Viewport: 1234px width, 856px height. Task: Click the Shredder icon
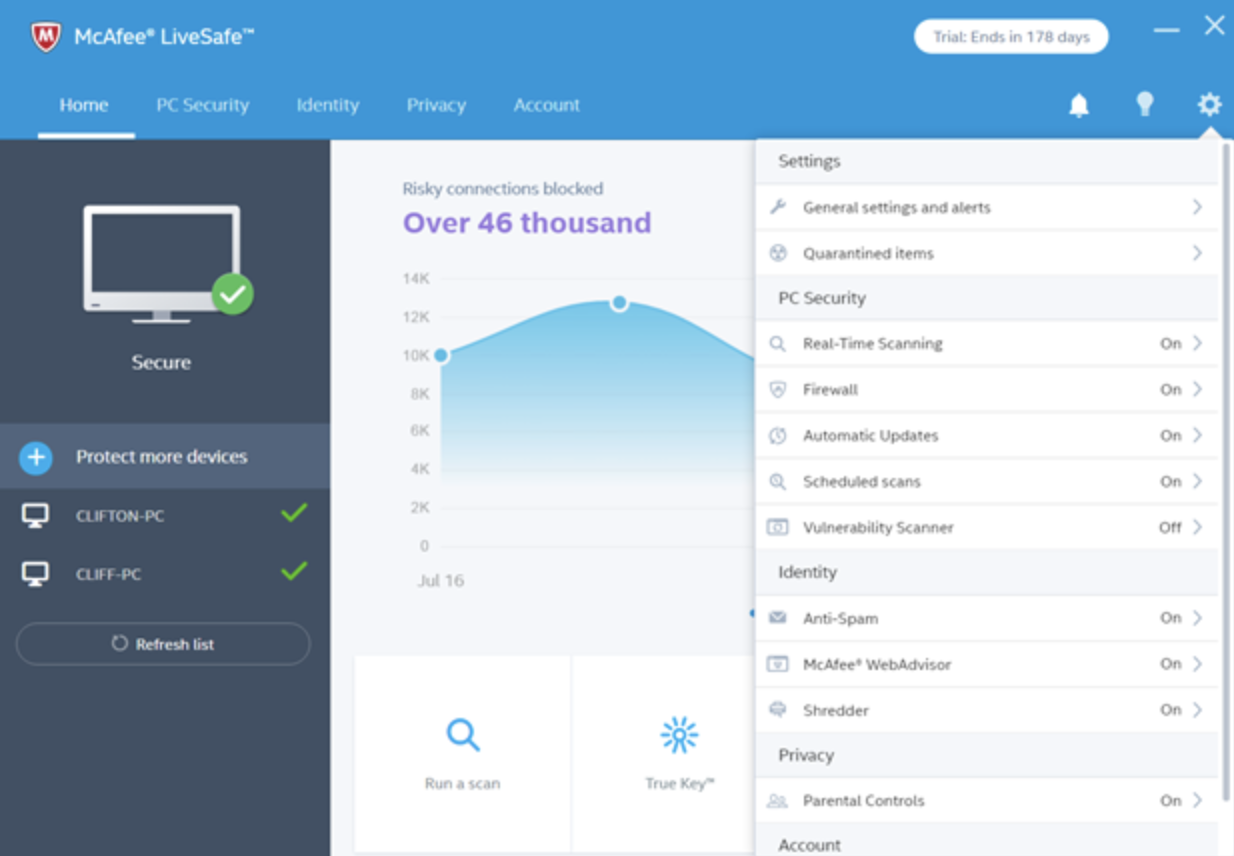pyautogui.click(x=778, y=710)
